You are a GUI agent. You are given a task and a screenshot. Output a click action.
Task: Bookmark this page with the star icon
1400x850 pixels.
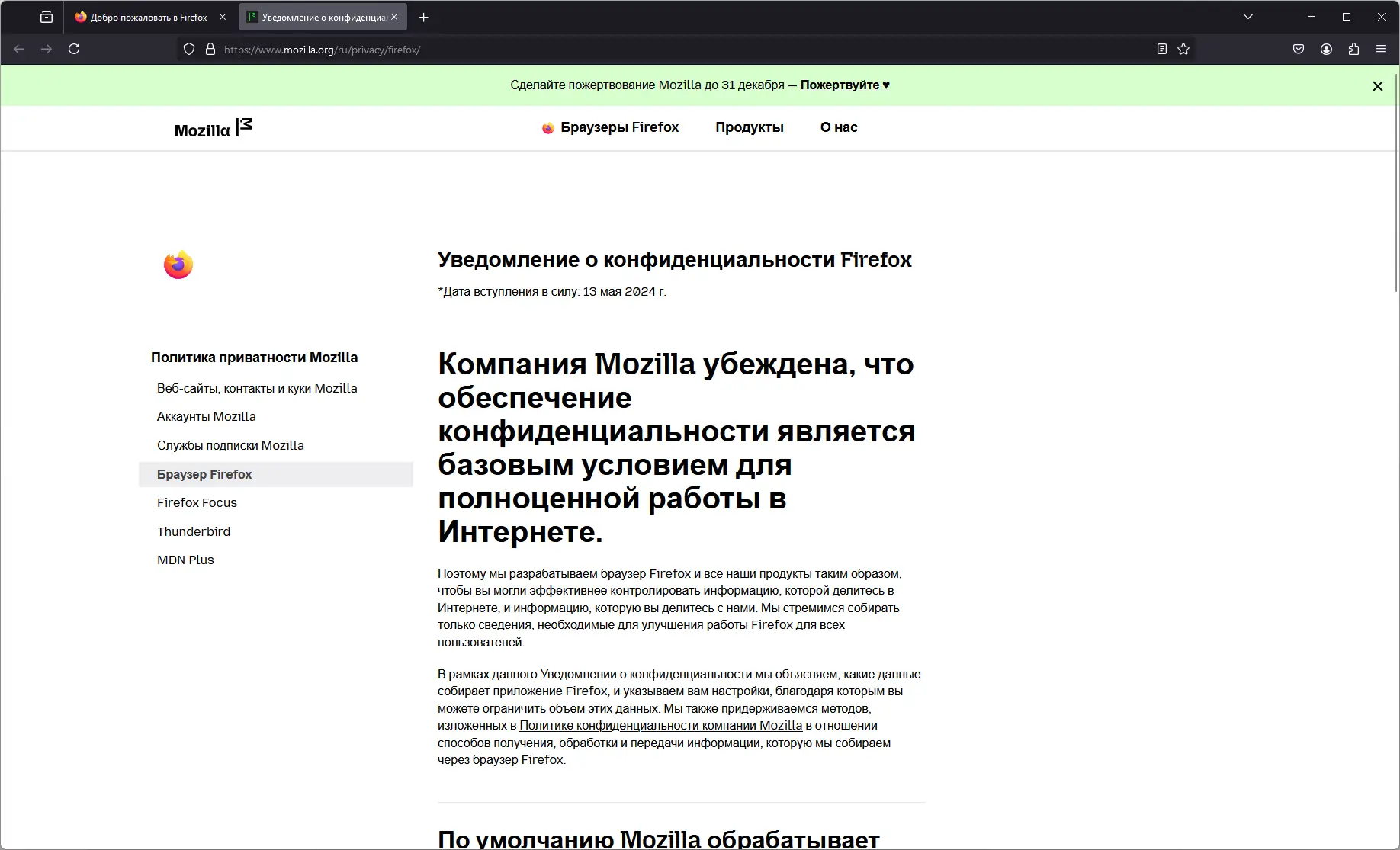coord(1183,49)
